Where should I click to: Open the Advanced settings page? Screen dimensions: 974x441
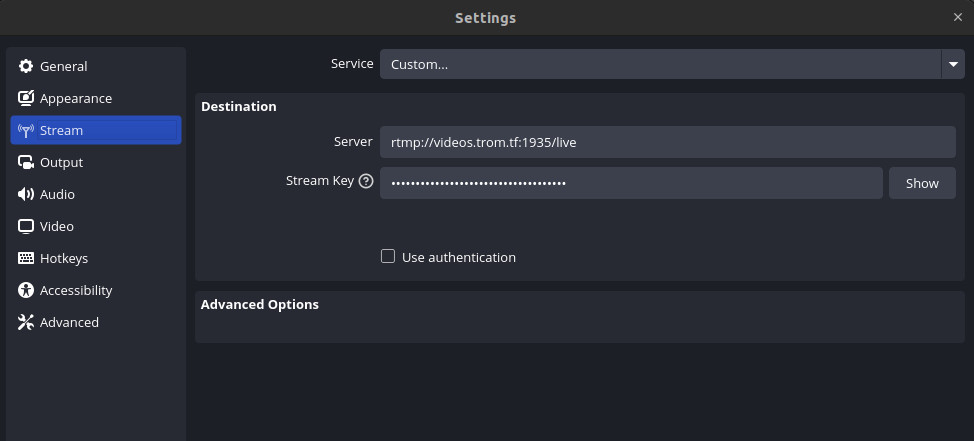tap(96, 322)
